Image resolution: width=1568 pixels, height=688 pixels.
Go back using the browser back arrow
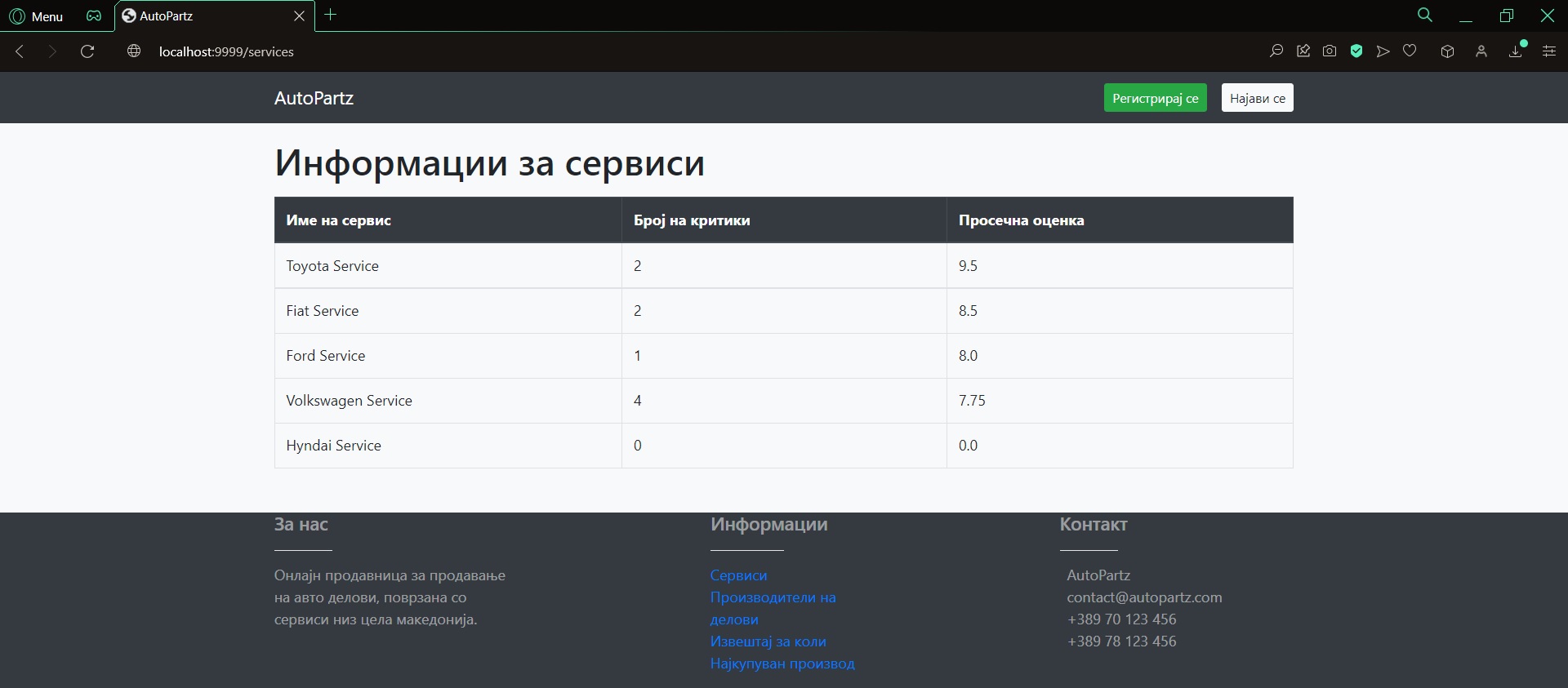point(20,51)
